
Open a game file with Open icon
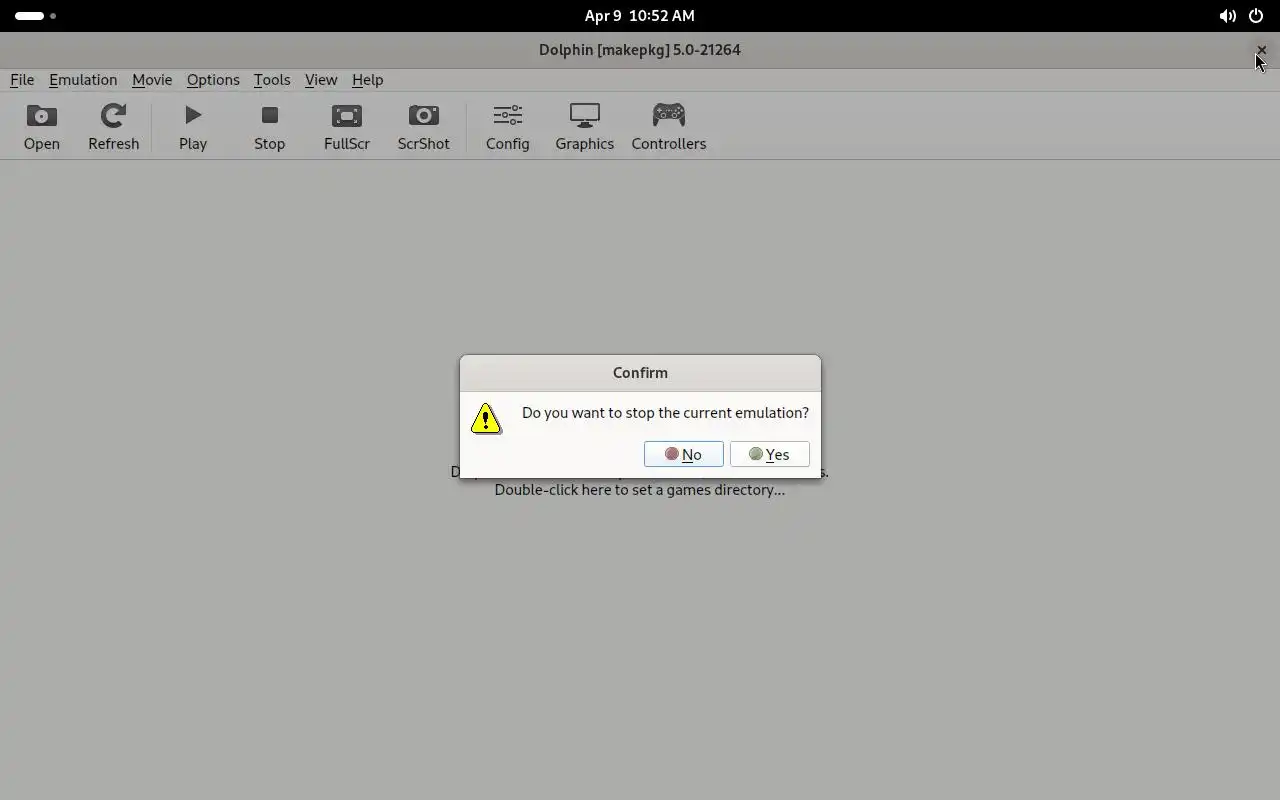(42, 127)
